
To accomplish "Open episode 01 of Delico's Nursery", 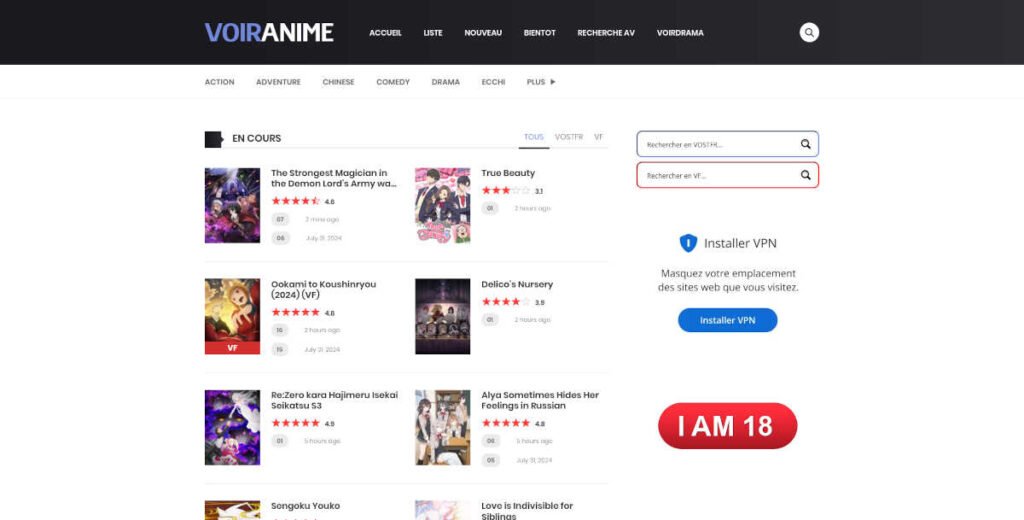I will point(490,319).
